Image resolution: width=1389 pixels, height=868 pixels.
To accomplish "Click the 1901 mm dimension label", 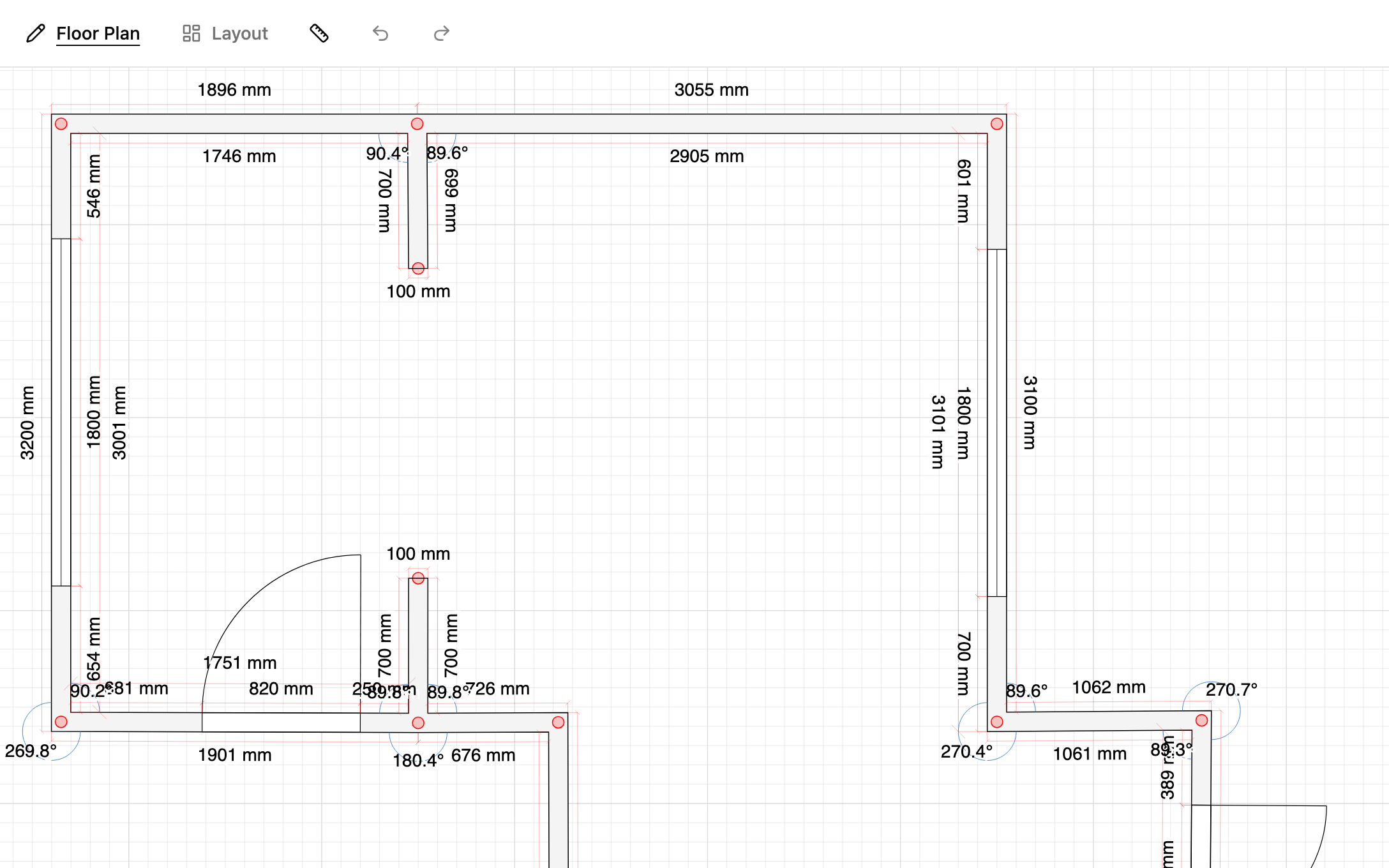I will point(235,755).
